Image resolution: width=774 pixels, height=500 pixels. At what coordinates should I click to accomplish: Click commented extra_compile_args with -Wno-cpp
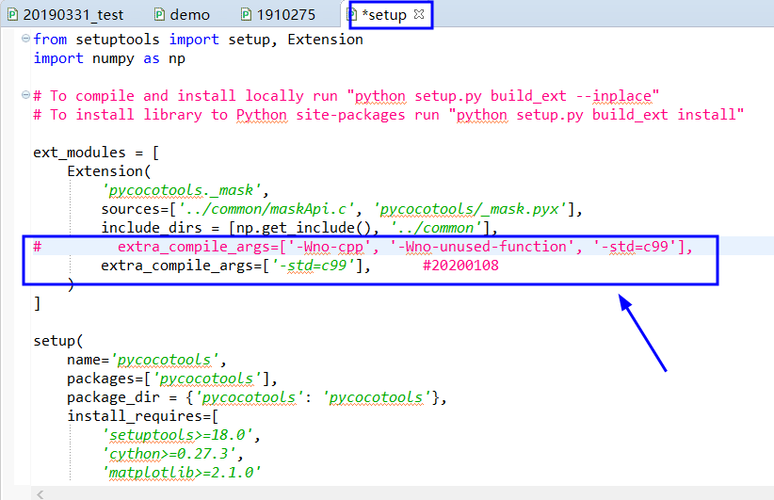click(363, 246)
